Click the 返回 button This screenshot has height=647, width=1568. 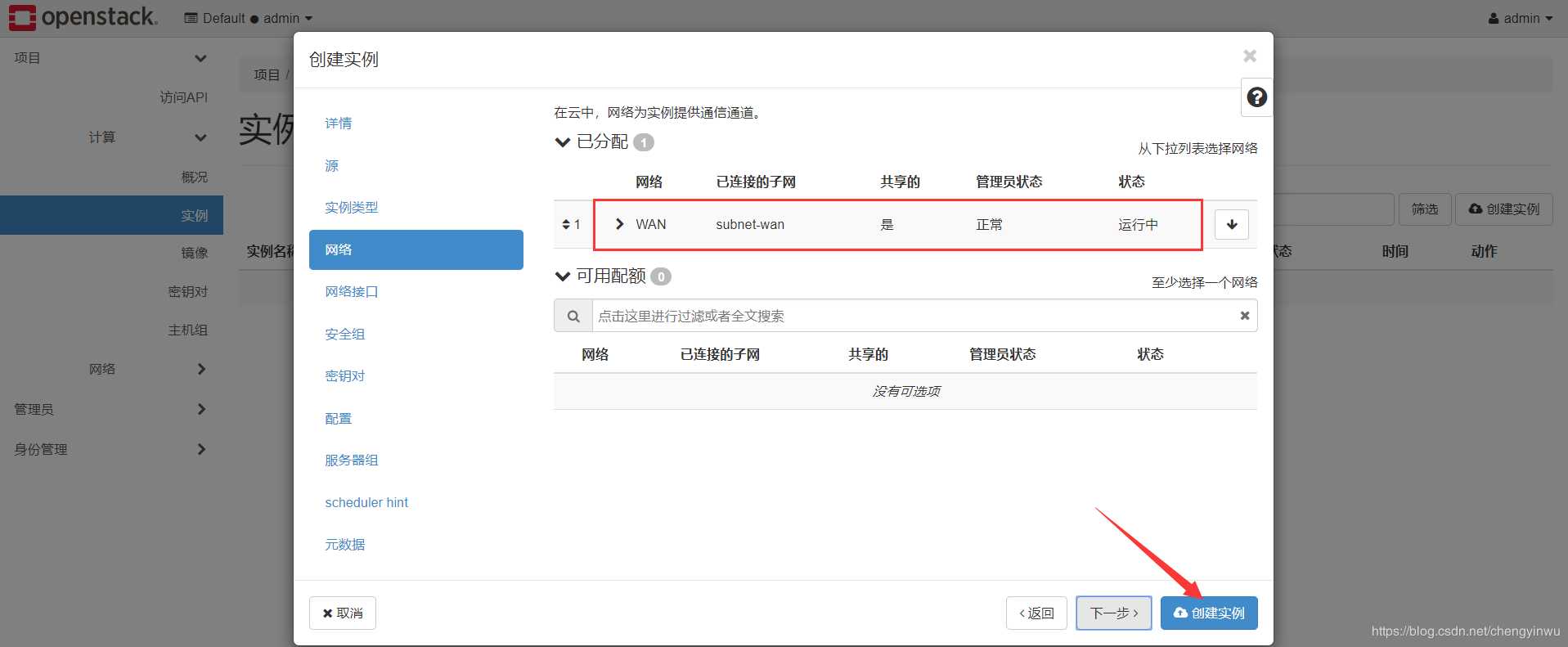pos(1036,613)
